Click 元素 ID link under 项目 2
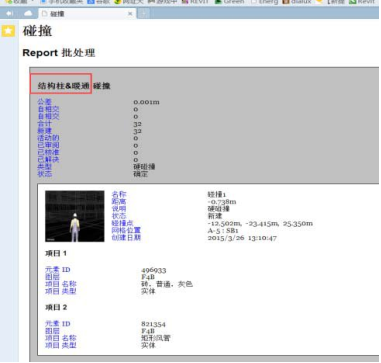The height and width of the screenshot is (363, 381). (58, 324)
